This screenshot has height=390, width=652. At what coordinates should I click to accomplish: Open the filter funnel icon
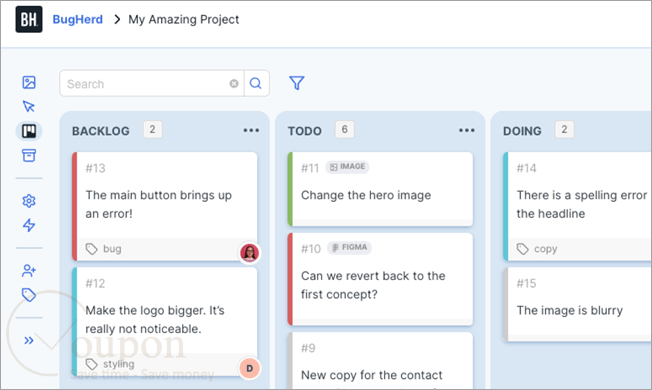tap(296, 83)
